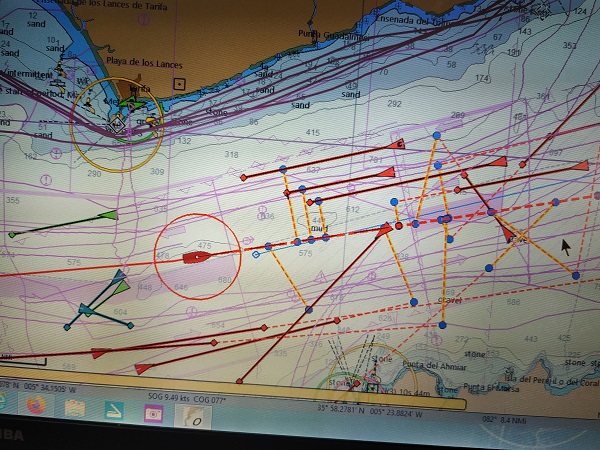Click the Isla del Perejil o del Coral label
Viewport: 600px width, 450px height.
552,381
